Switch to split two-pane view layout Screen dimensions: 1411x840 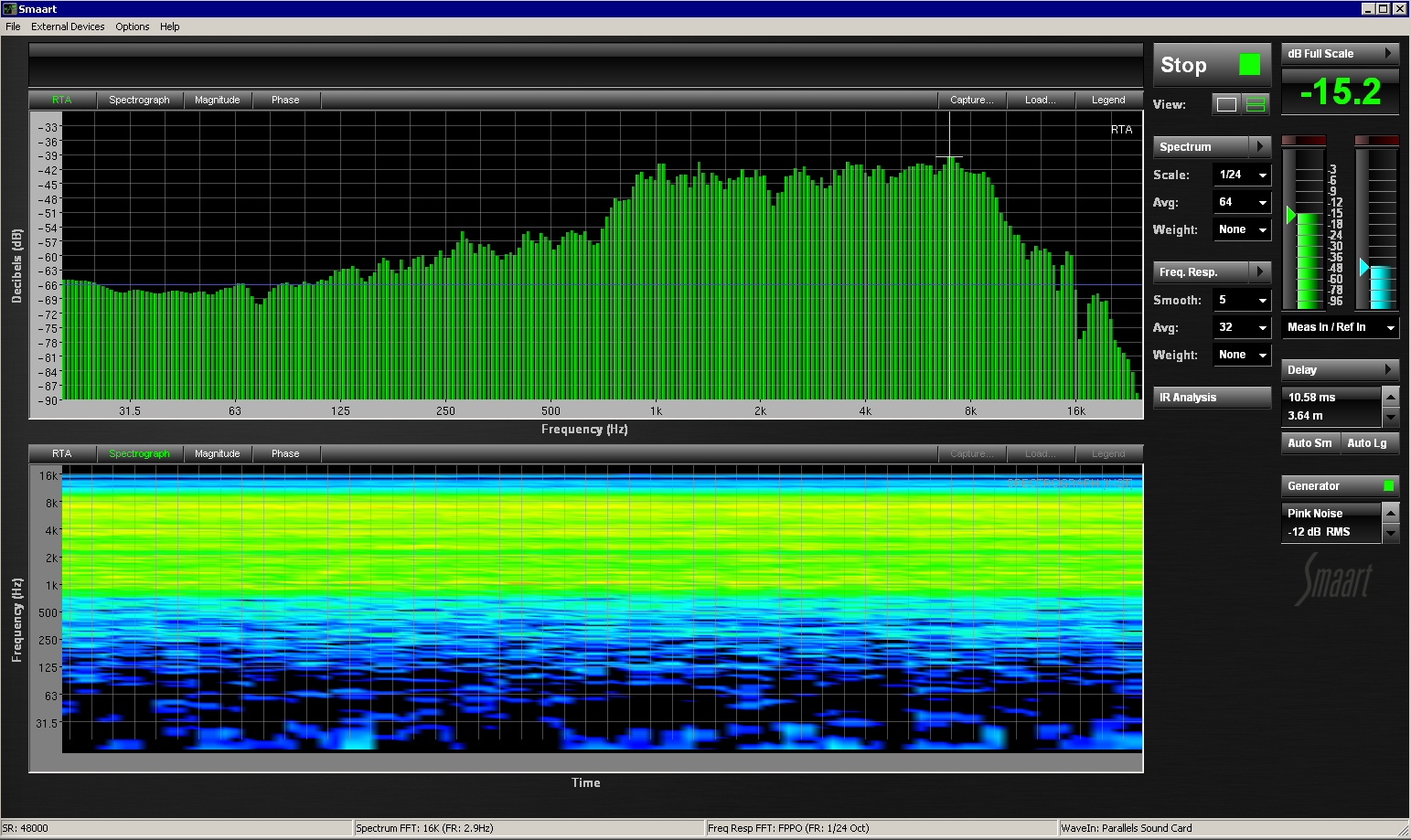pyautogui.click(x=1256, y=104)
